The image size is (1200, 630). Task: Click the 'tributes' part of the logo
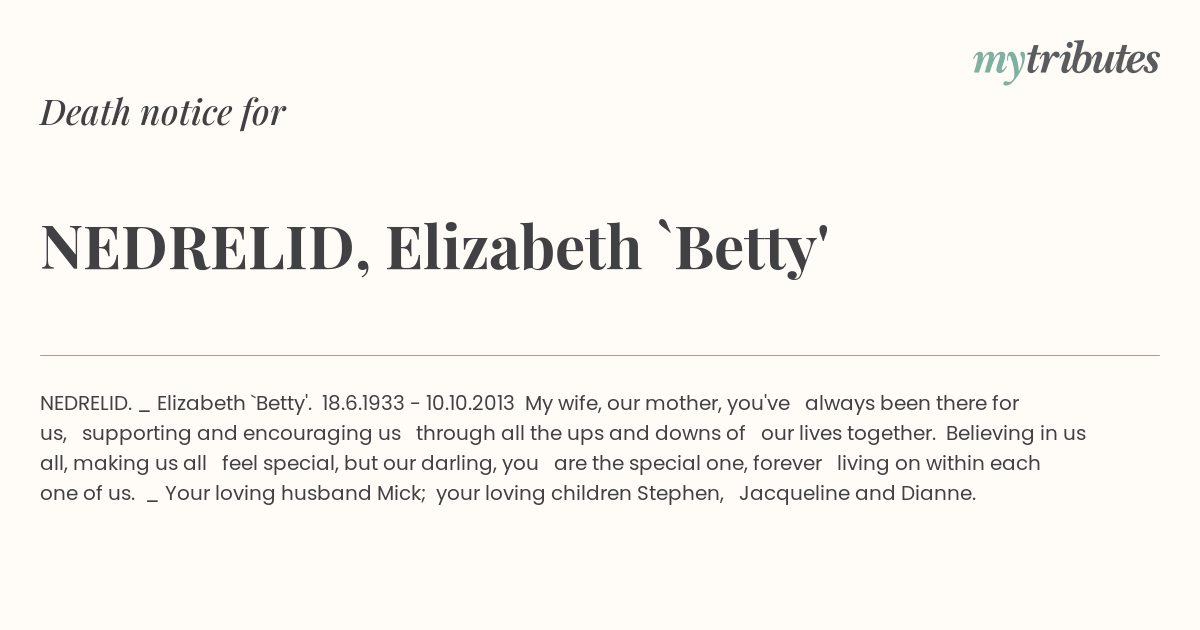(1092, 59)
